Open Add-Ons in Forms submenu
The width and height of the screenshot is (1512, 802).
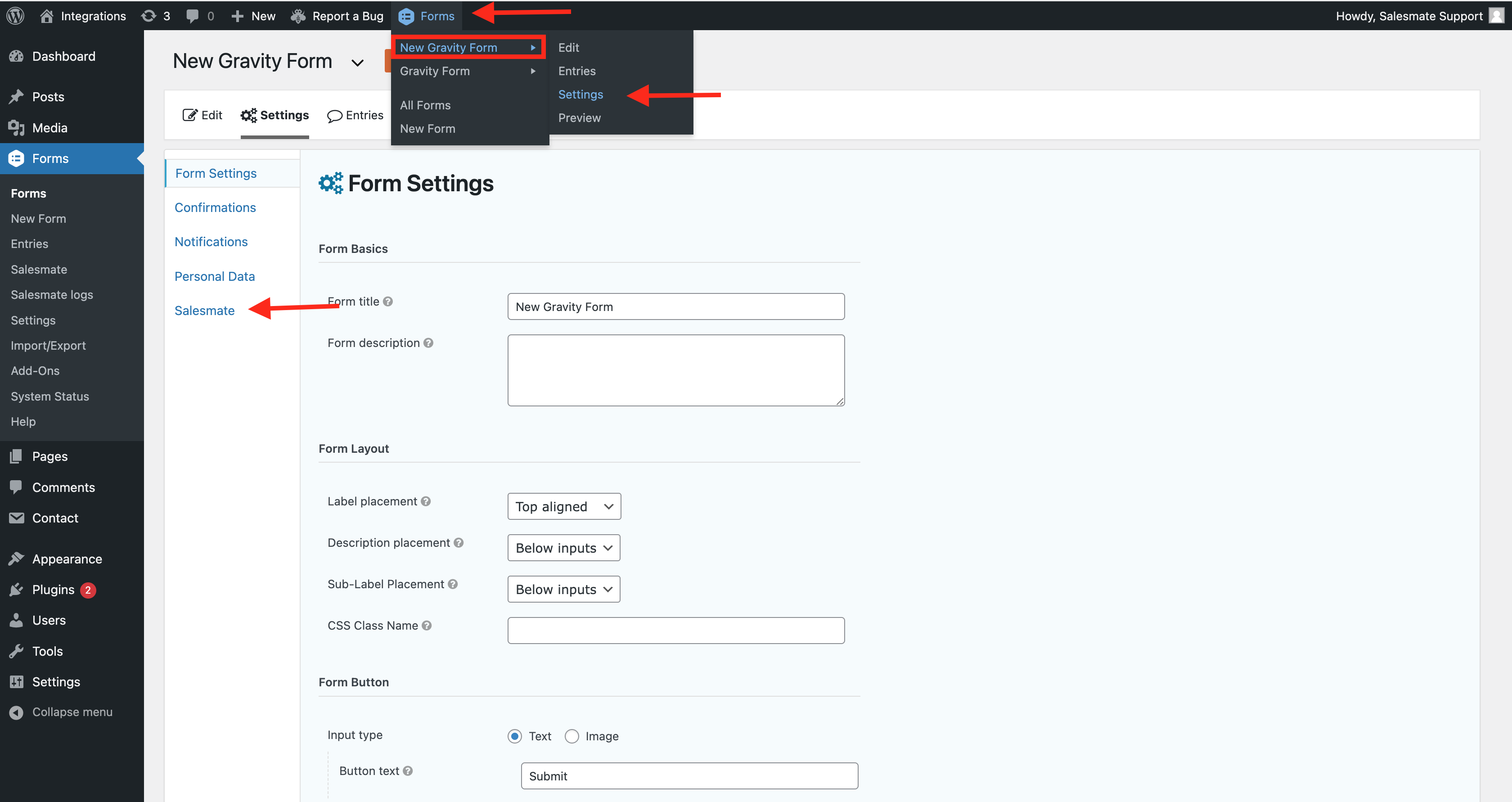[35, 370]
